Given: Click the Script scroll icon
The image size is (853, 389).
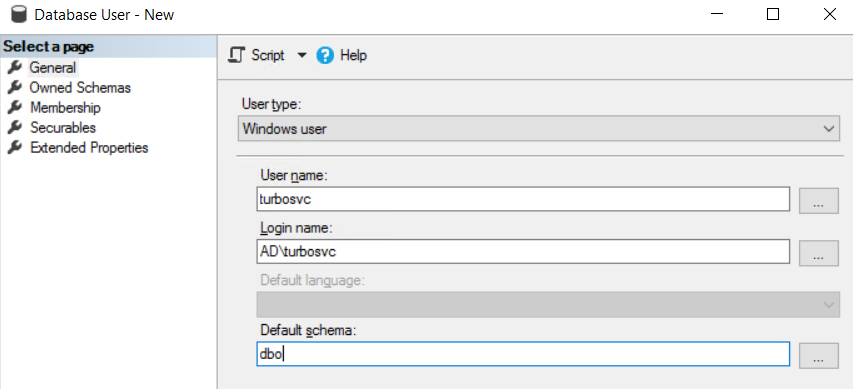Looking at the screenshot, I should pyautogui.click(x=236, y=55).
